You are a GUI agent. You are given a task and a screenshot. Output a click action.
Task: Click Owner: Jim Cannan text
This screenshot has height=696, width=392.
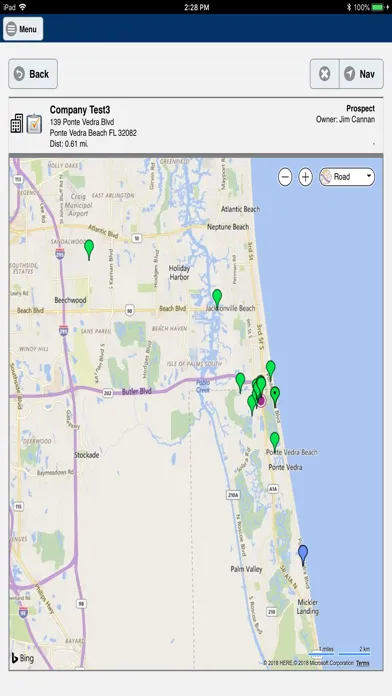345,119
